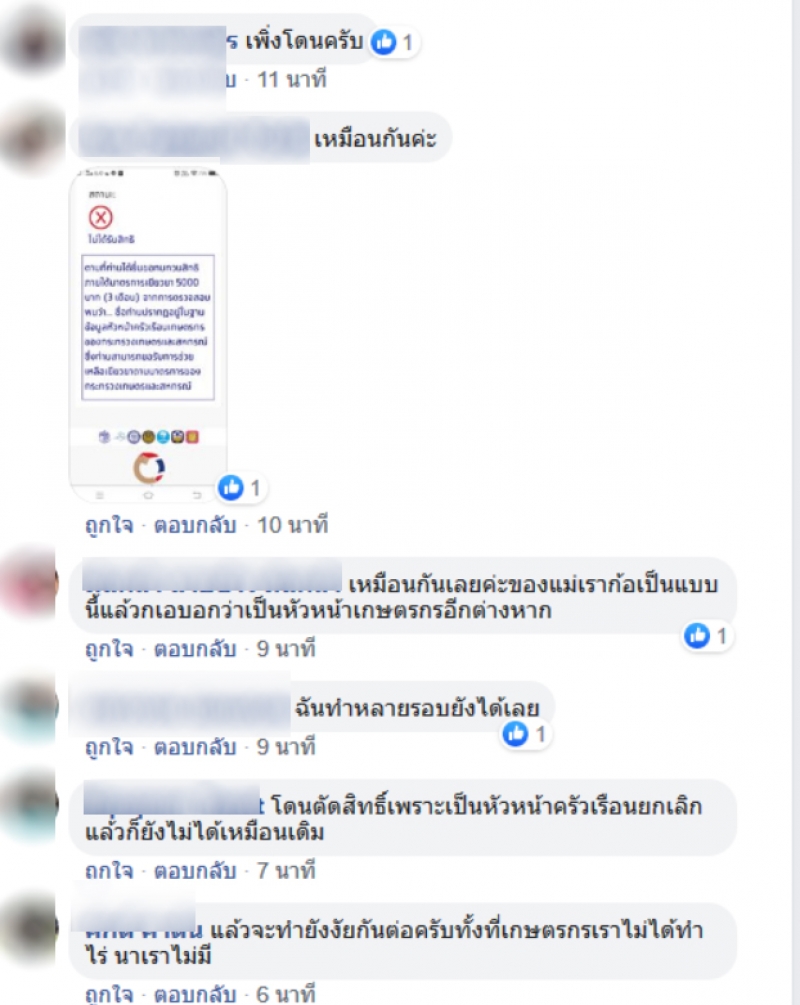Click ถูกใจ under the 10 นาที comment
The height and width of the screenshot is (1005, 800).
coord(110,525)
